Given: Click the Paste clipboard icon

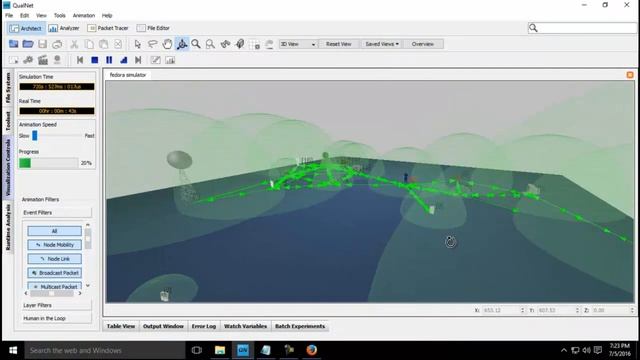Looking at the screenshot, I should pos(104,44).
